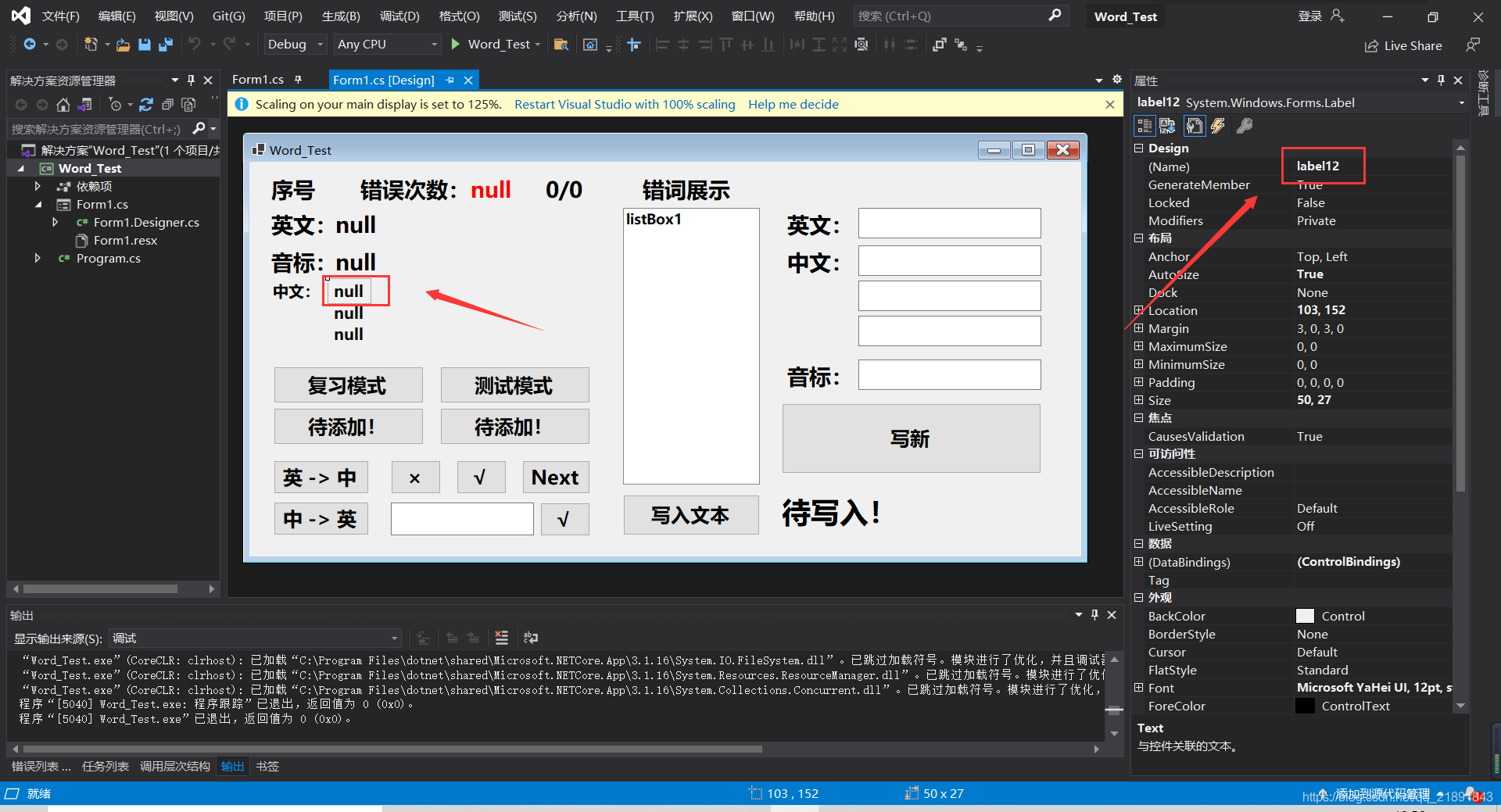
Task: Switch to the 书签 tab
Action: click(x=267, y=766)
